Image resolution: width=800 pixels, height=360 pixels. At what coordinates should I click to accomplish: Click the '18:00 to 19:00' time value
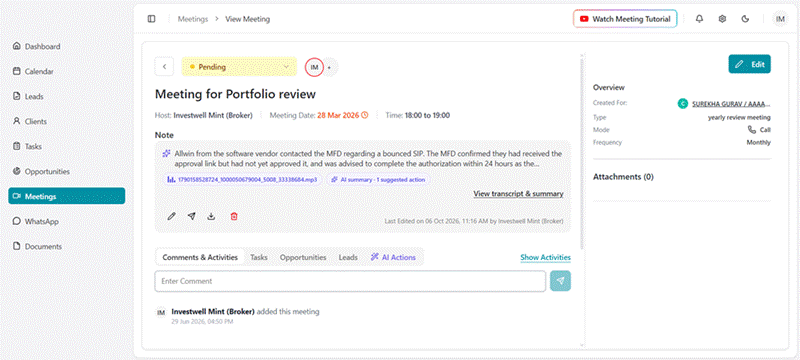[x=427, y=115]
